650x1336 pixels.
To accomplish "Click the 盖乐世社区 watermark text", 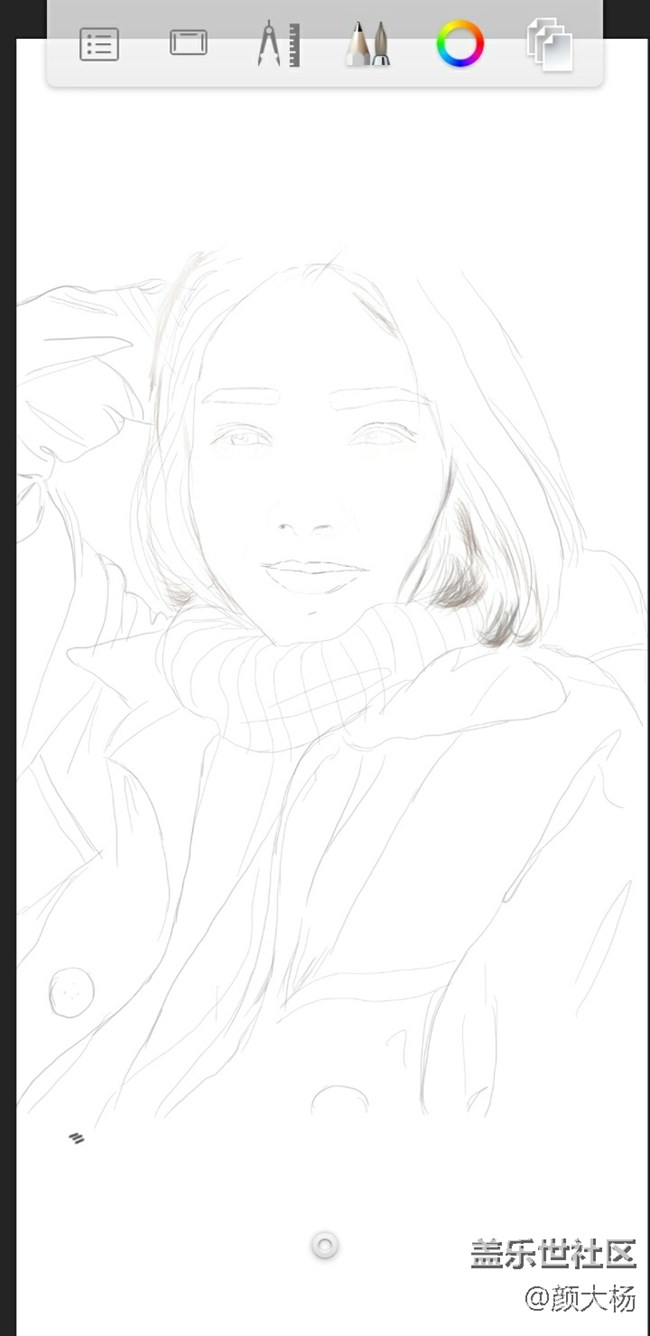I will click(x=553, y=1253).
